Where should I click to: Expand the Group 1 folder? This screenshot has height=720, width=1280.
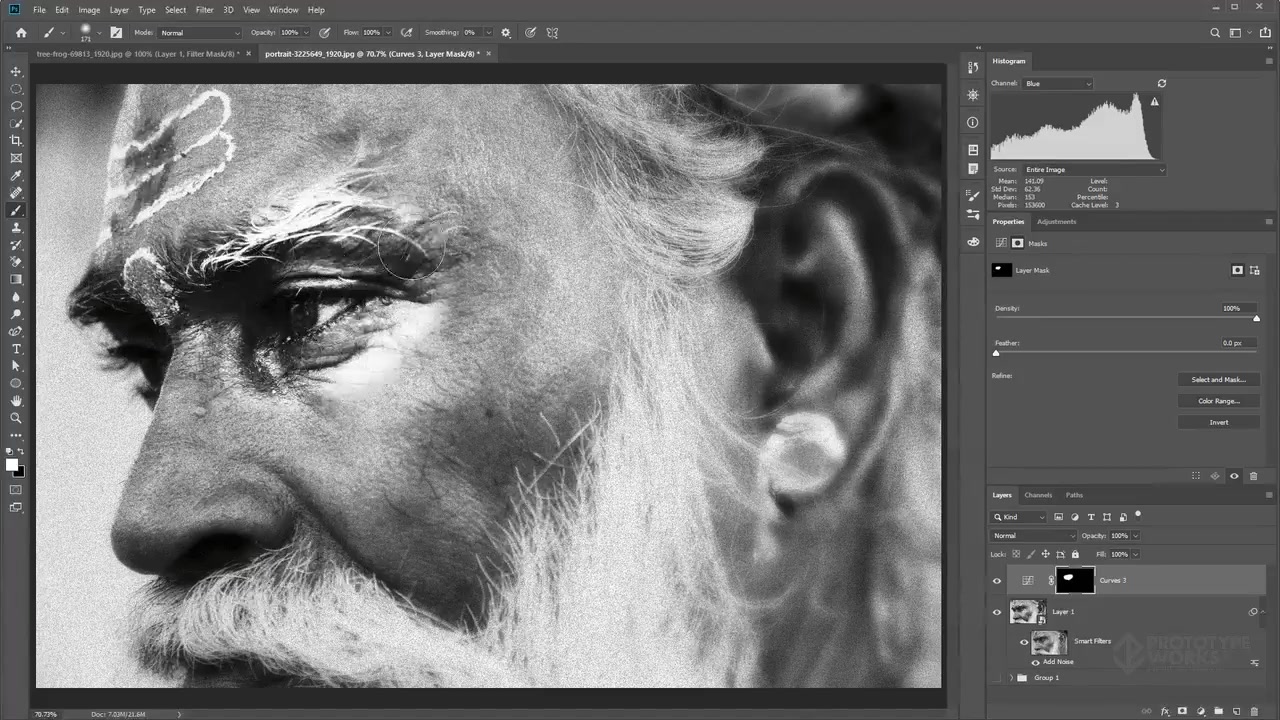[x=1011, y=678]
